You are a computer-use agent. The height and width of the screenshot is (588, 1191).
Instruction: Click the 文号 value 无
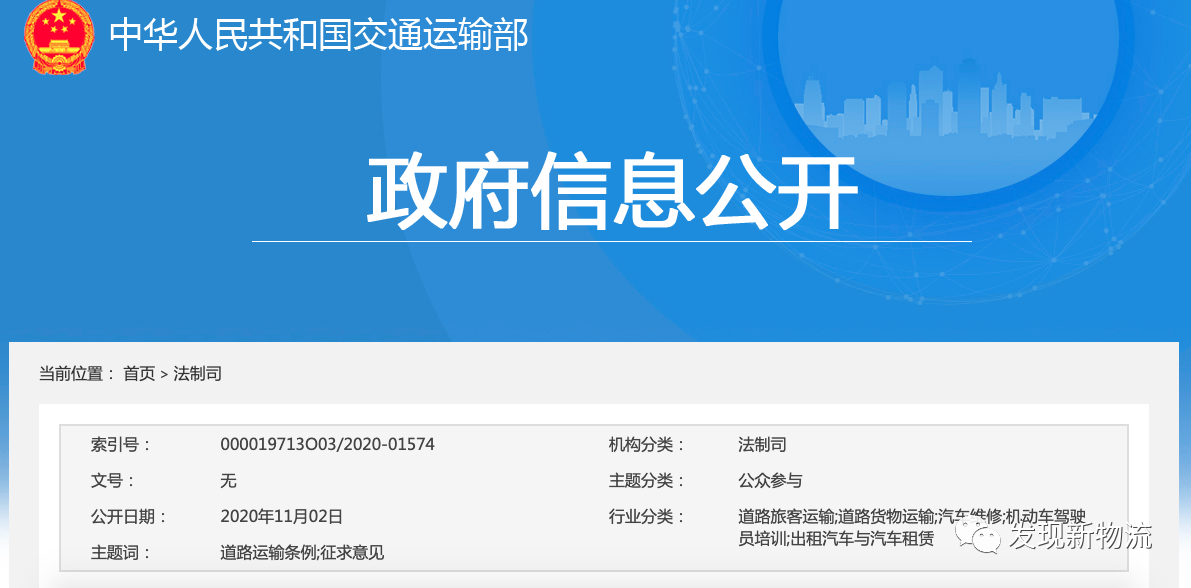228,480
